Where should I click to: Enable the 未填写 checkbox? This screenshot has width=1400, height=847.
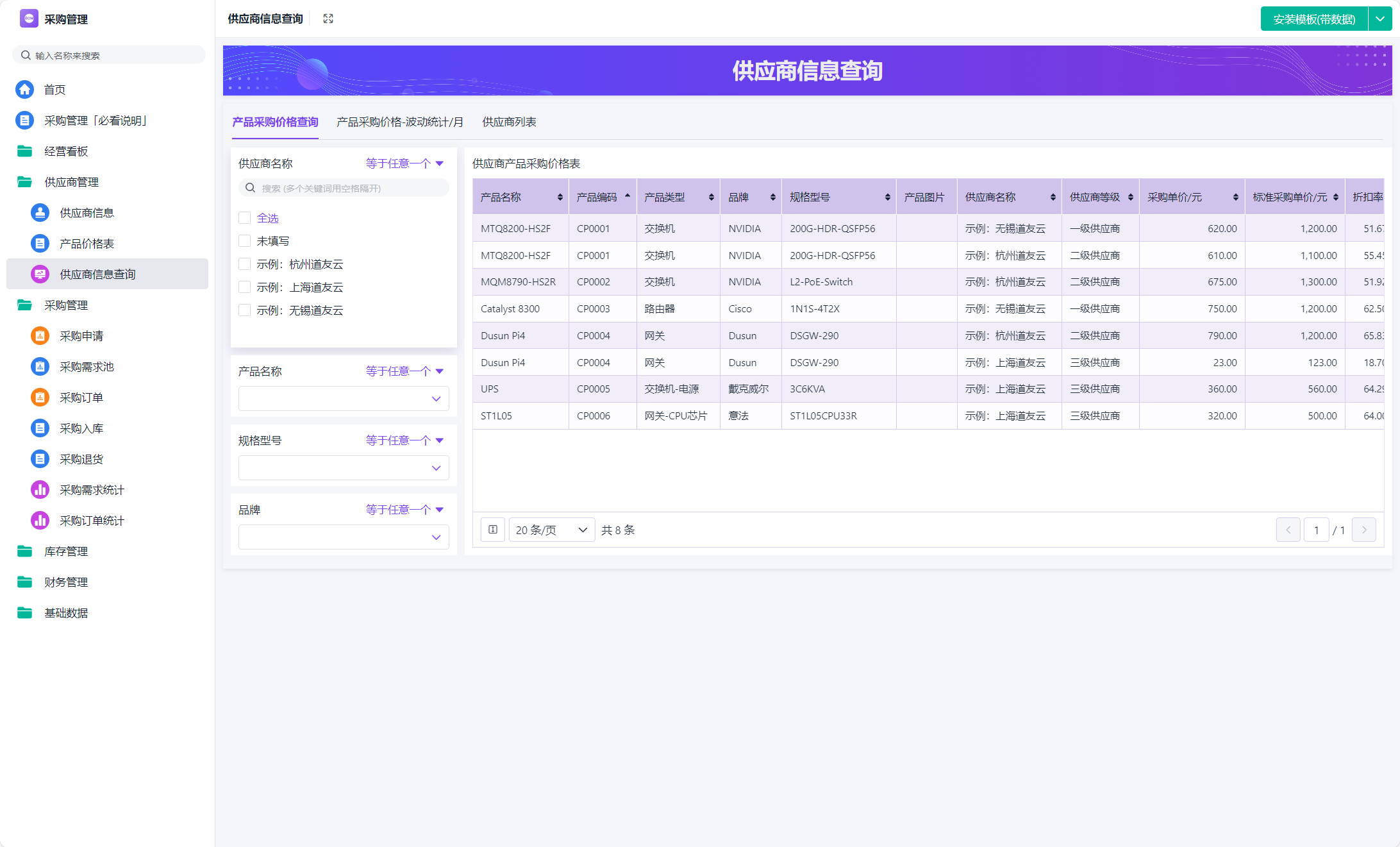pyautogui.click(x=244, y=241)
